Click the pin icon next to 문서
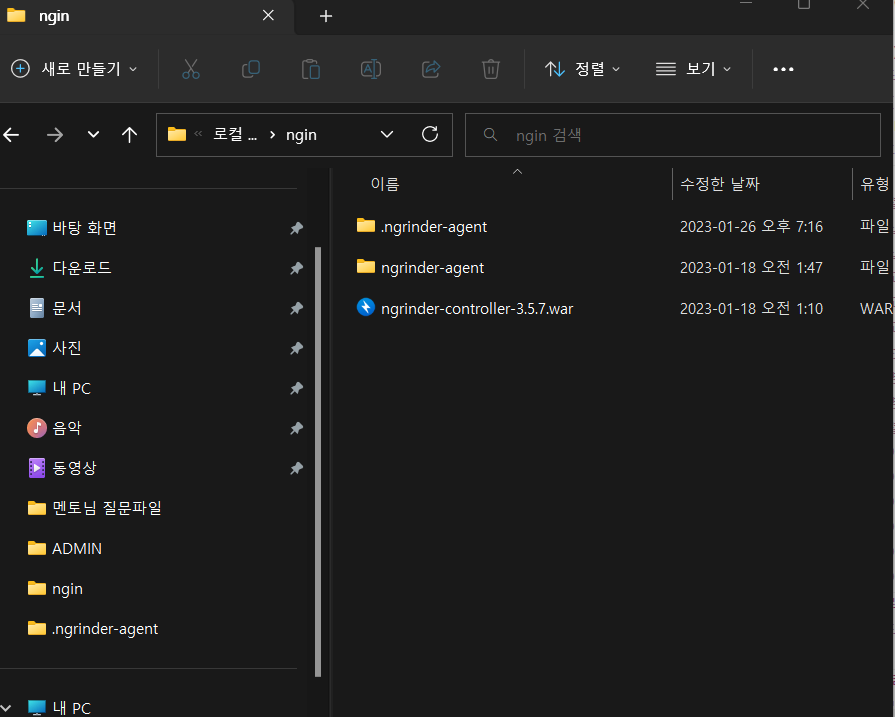895x717 pixels. [296, 308]
